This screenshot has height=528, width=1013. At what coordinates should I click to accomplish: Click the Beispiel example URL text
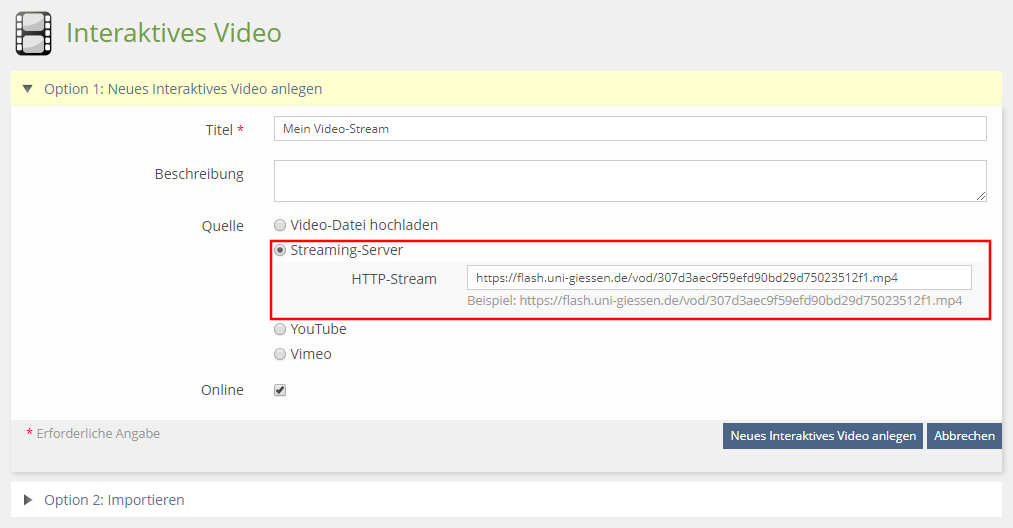(x=714, y=300)
